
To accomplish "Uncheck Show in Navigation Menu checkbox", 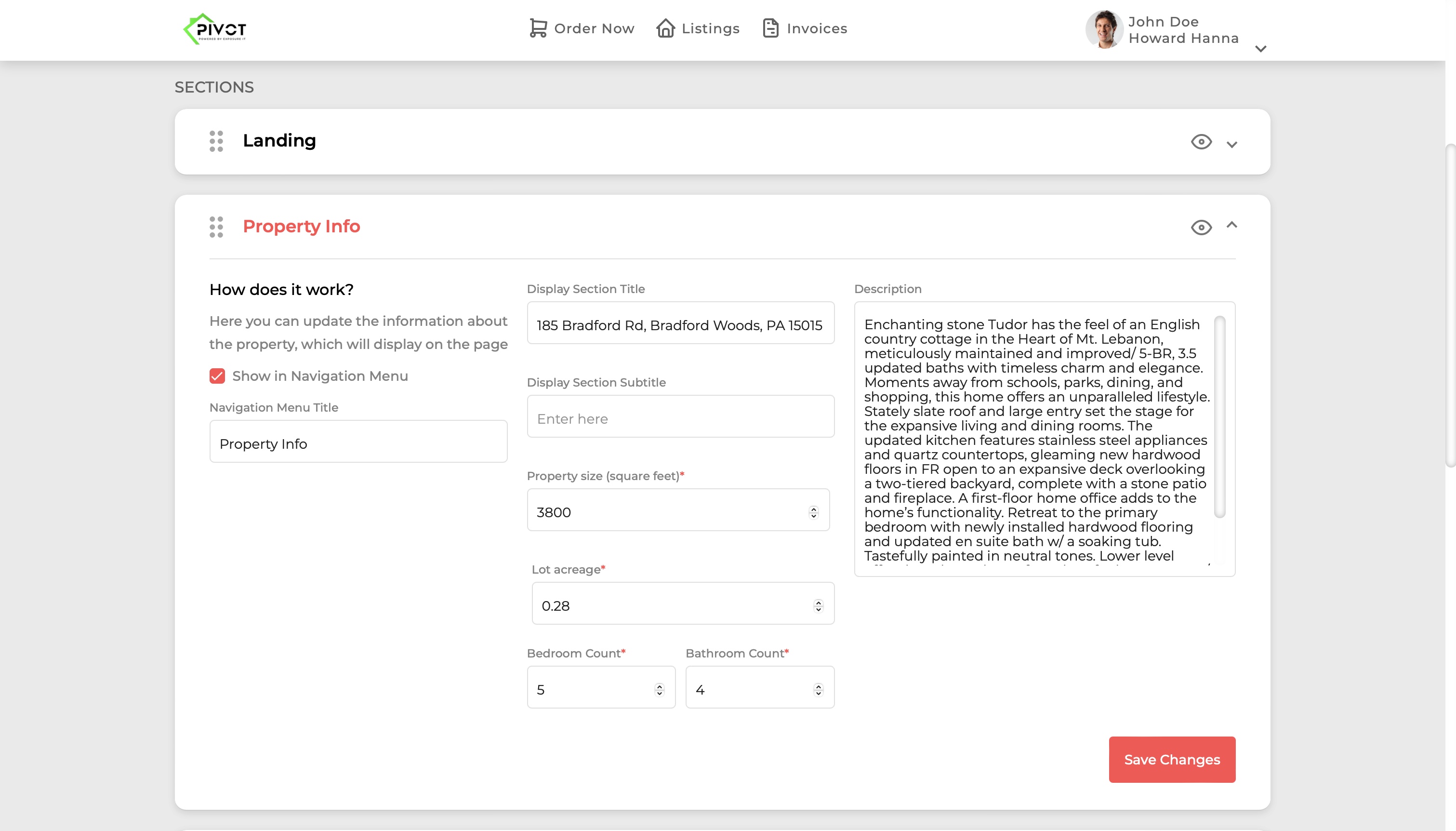I will [x=217, y=375].
